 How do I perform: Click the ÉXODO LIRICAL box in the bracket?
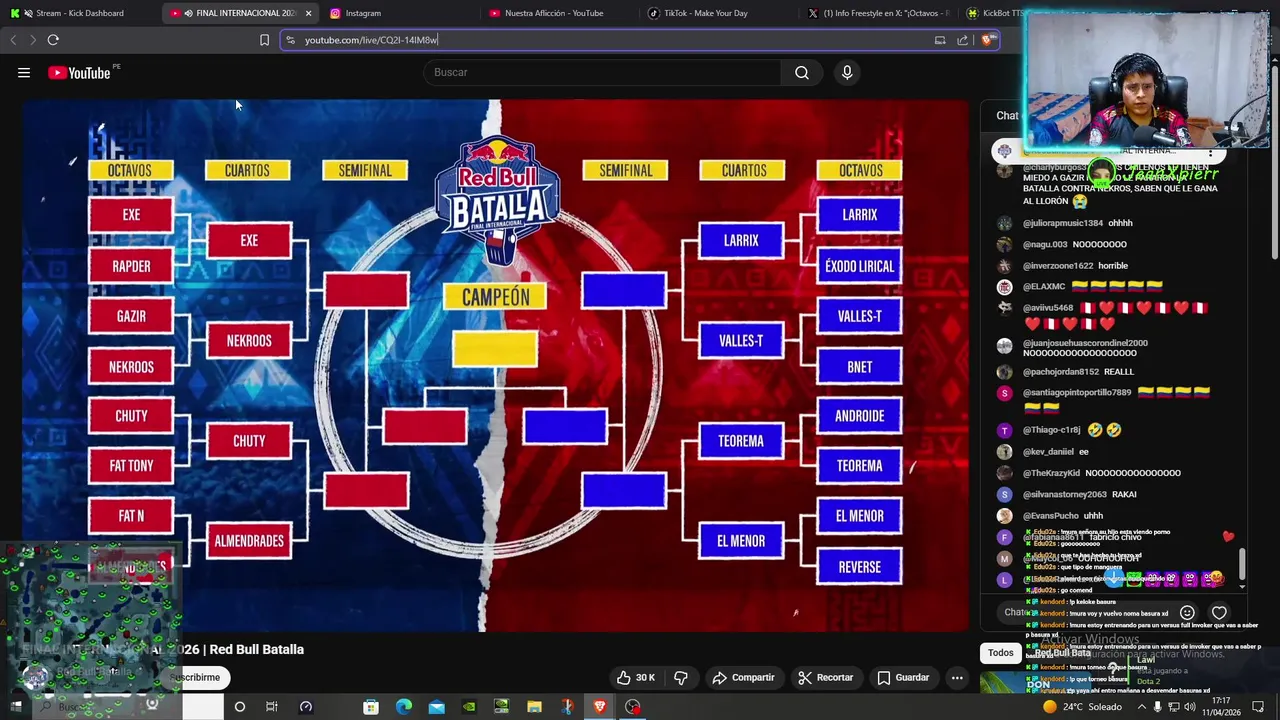coord(860,266)
